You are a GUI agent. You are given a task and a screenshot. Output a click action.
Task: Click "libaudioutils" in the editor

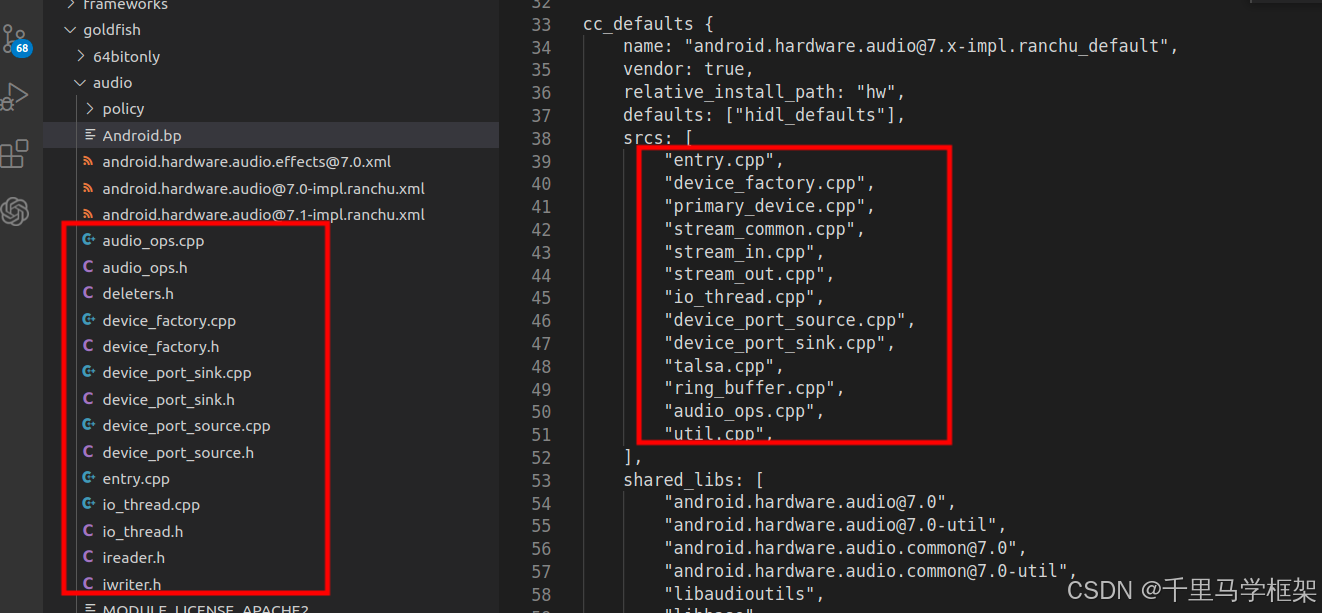coord(744,594)
